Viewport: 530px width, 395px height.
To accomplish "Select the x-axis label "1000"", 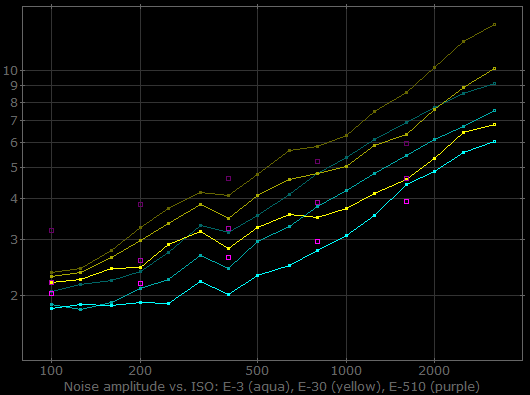I will point(346,371).
